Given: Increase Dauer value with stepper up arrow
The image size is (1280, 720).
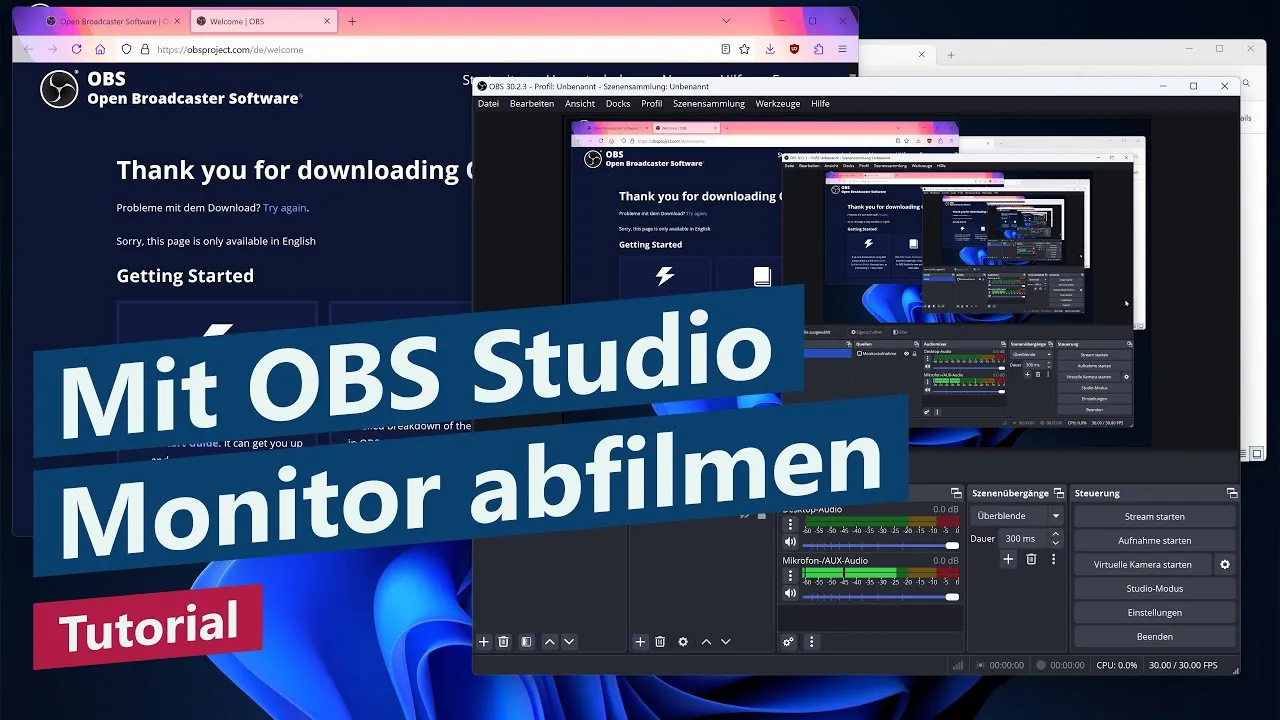Looking at the screenshot, I should [1056, 533].
